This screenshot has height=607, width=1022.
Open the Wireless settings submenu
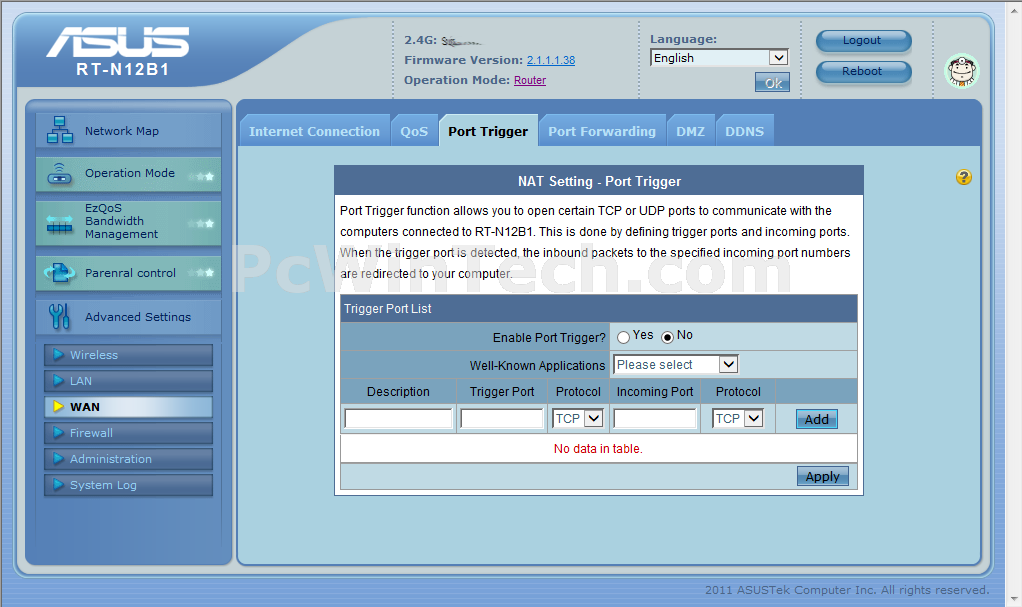pyautogui.click(x=128, y=355)
